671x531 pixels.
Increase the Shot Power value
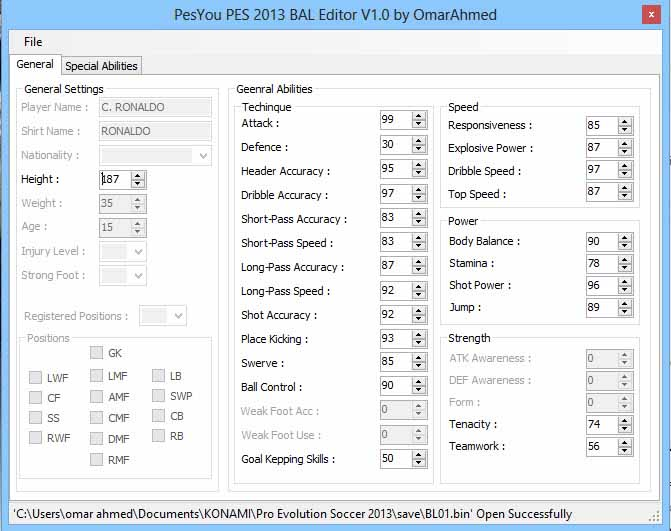(625, 282)
